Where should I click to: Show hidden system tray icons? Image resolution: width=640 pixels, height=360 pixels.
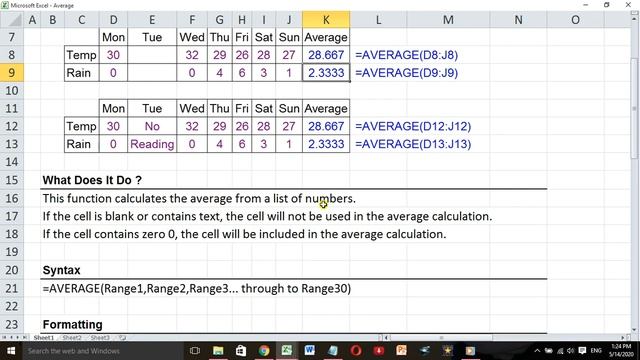[537, 351]
